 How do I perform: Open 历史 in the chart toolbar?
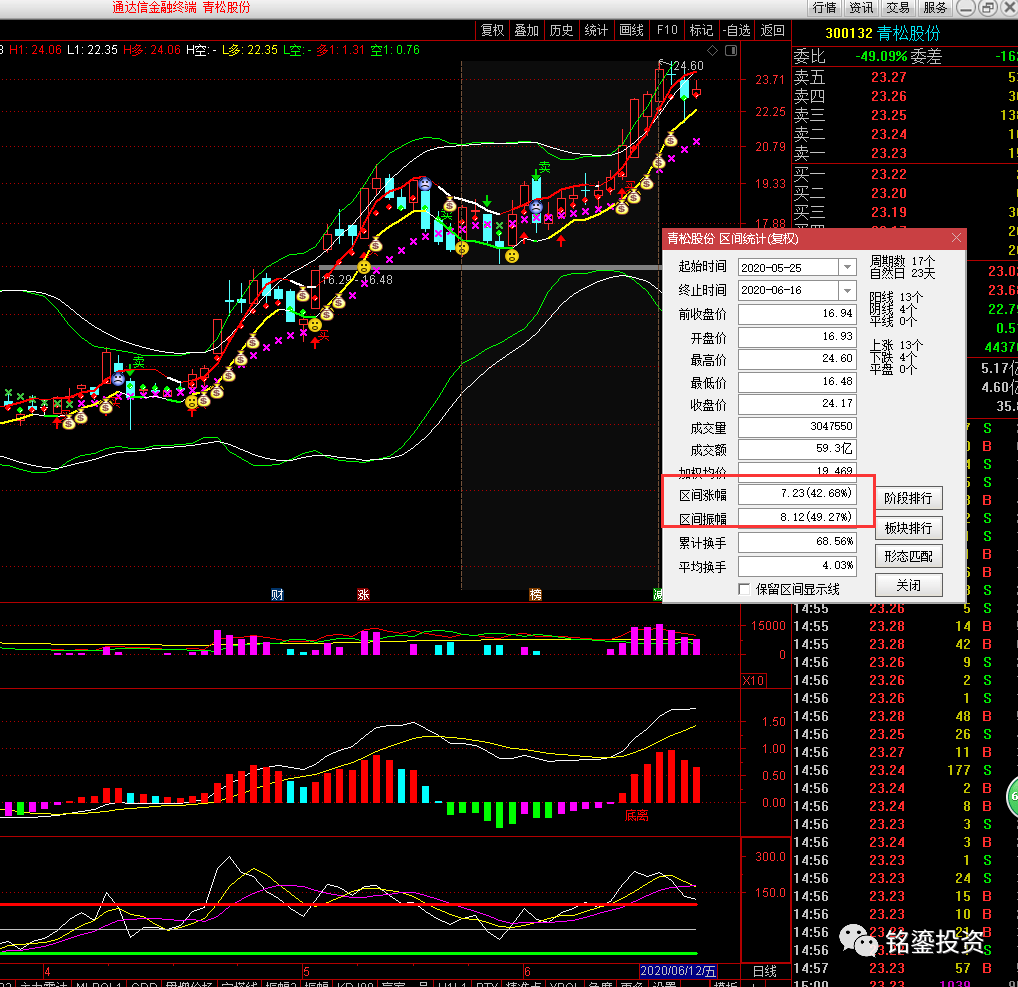click(x=562, y=31)
